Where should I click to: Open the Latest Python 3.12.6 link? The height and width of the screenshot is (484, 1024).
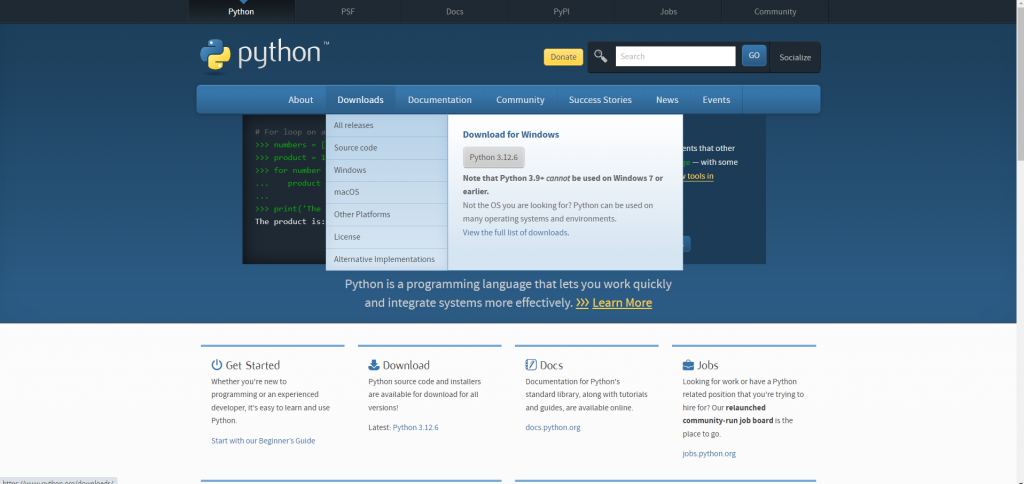415,428
